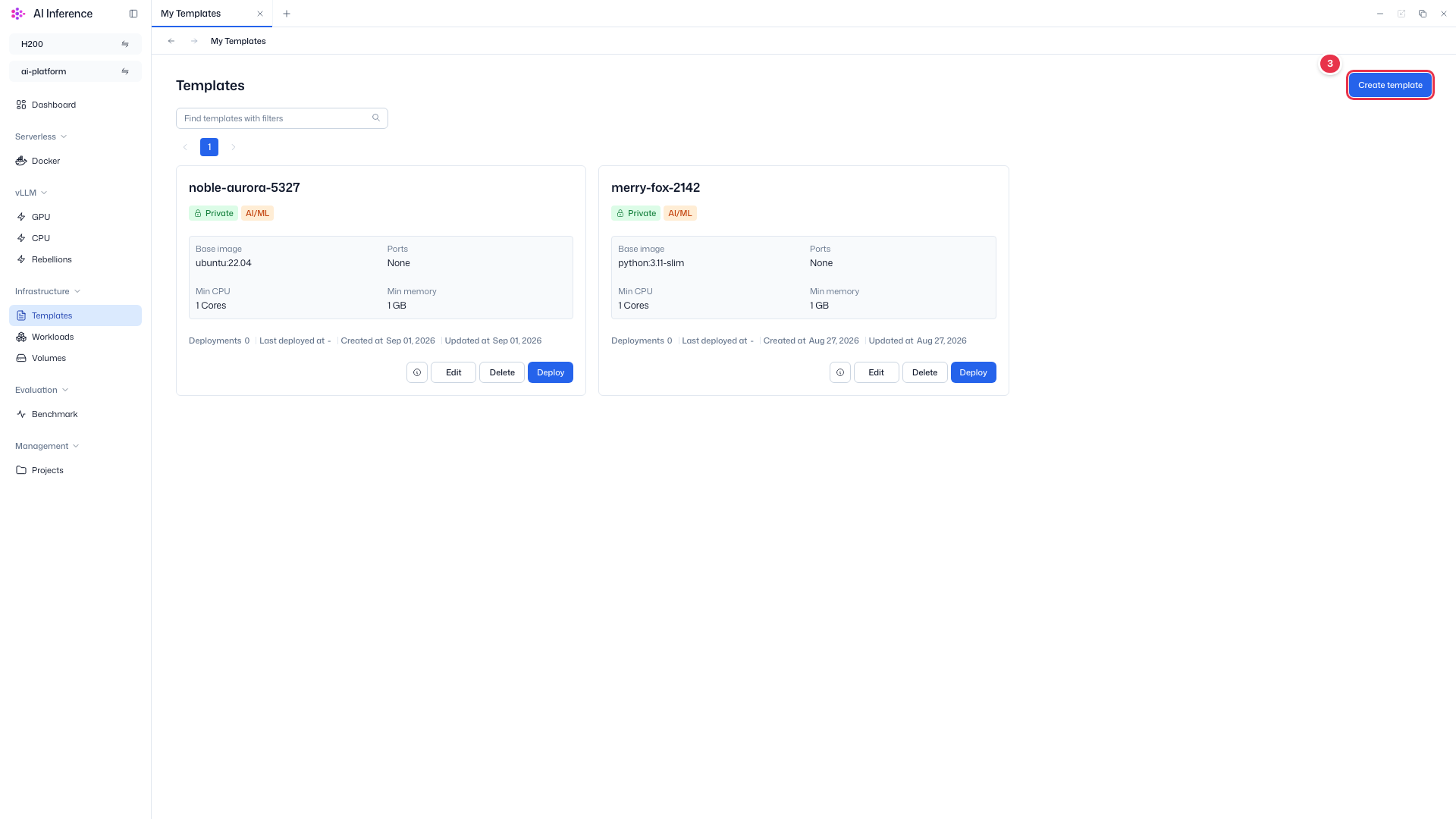Collapse the Evaluation section
The height and width of the screenshot is (819, 1456).
click(x=42, y=390)
